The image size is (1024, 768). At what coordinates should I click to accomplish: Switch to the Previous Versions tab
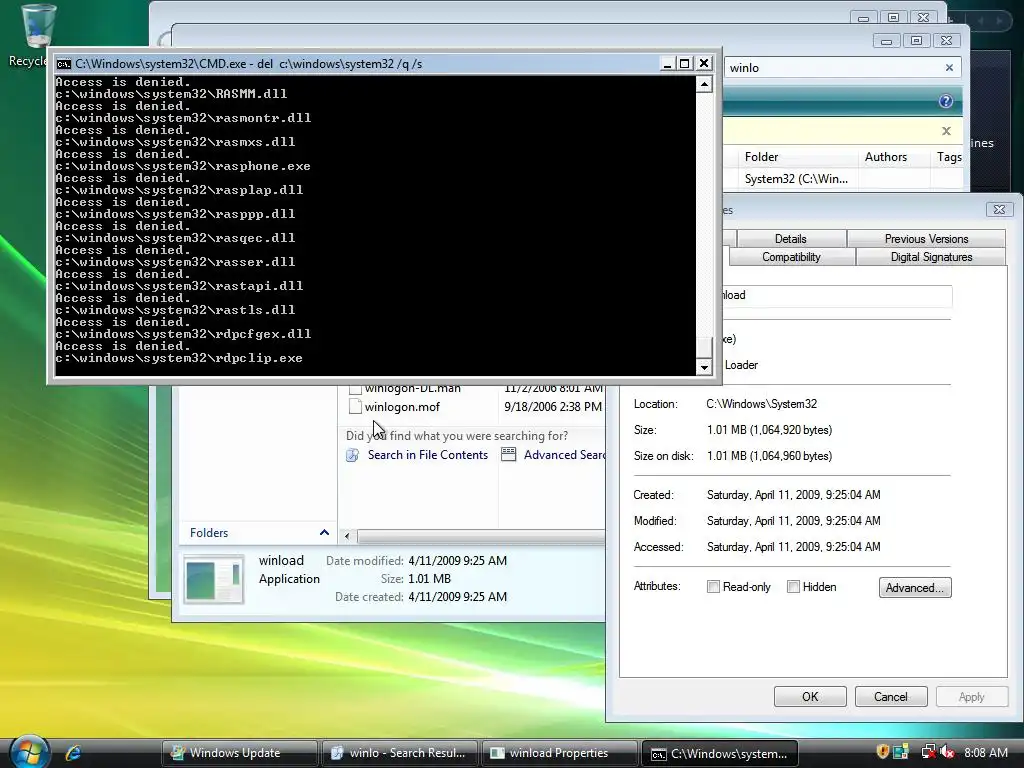(x=926, y=239)
